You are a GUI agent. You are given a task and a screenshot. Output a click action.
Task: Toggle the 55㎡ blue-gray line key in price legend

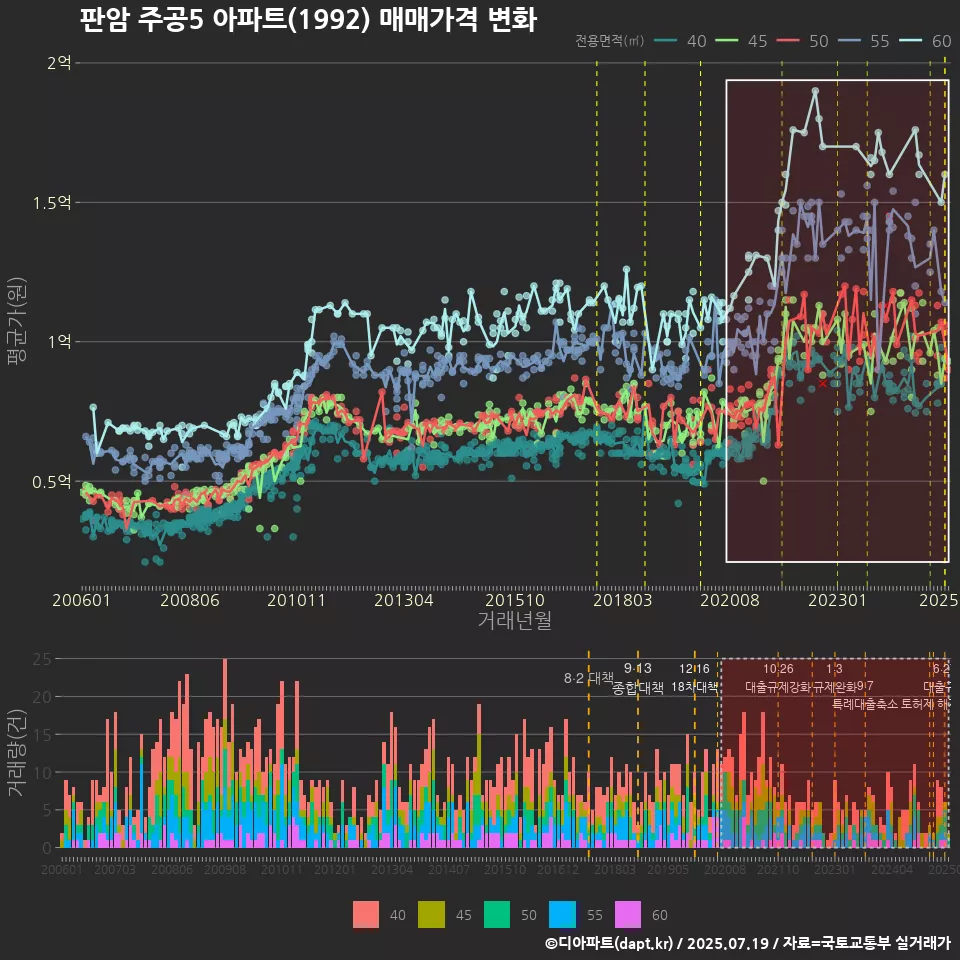849,41
